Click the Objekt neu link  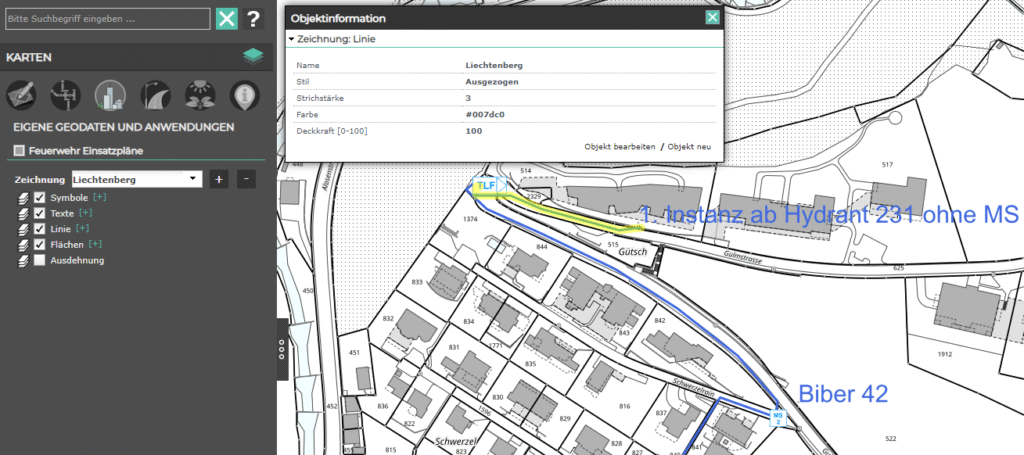coord(689,147)
